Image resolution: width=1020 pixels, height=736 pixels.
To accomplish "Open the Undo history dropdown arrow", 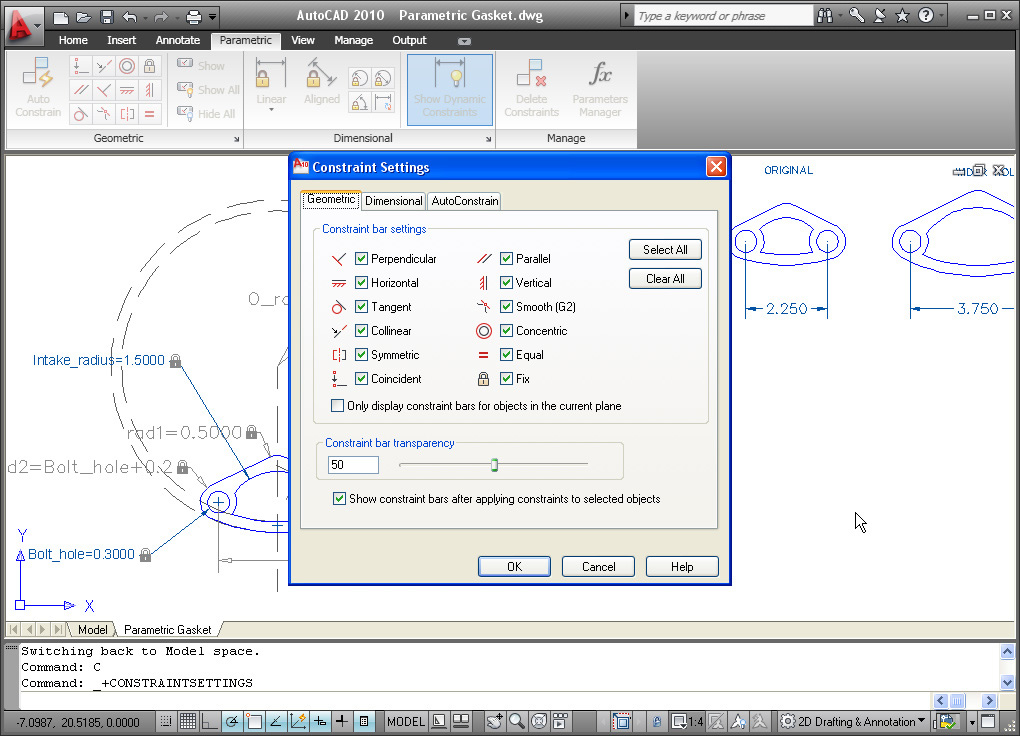I will coord(144,18).
